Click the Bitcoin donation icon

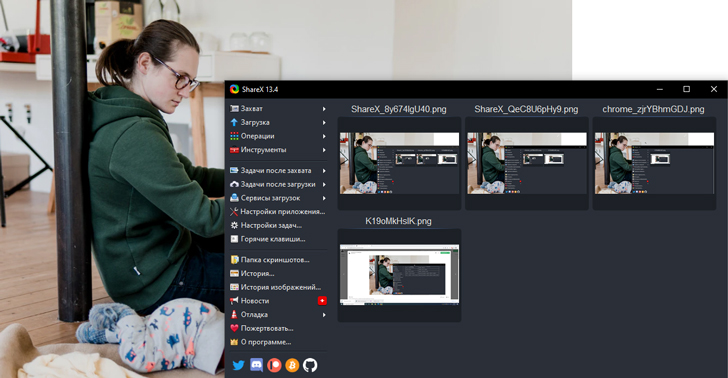pyautogui.click(x=292, y=365)
